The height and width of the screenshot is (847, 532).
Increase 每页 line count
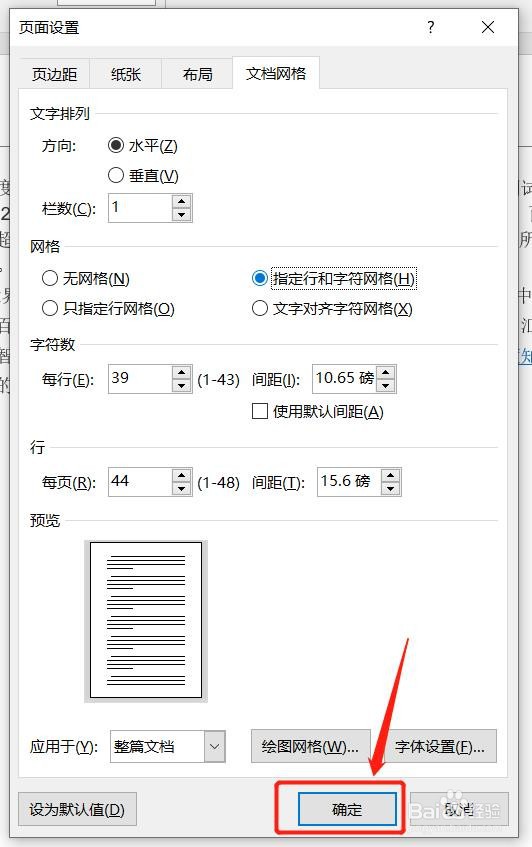coord(181,475)
